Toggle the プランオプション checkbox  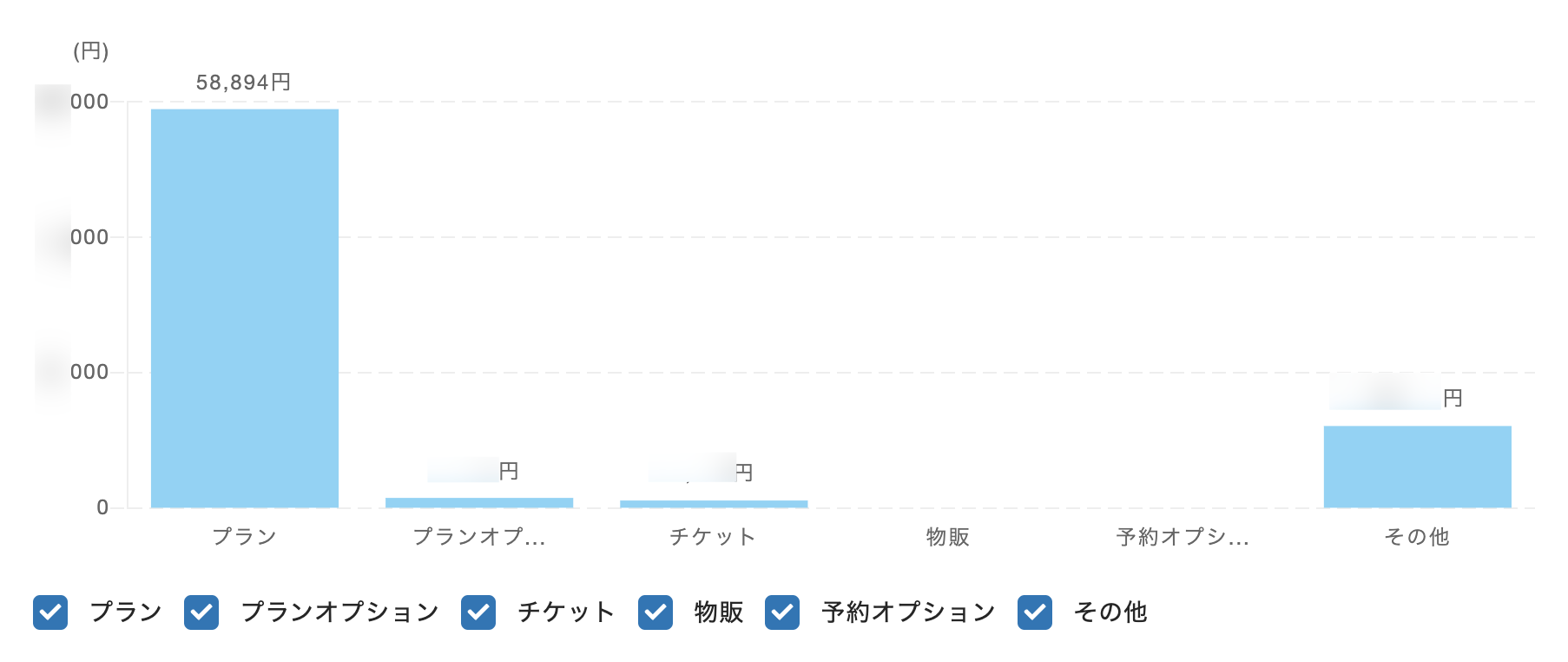[x=201, y=612]
